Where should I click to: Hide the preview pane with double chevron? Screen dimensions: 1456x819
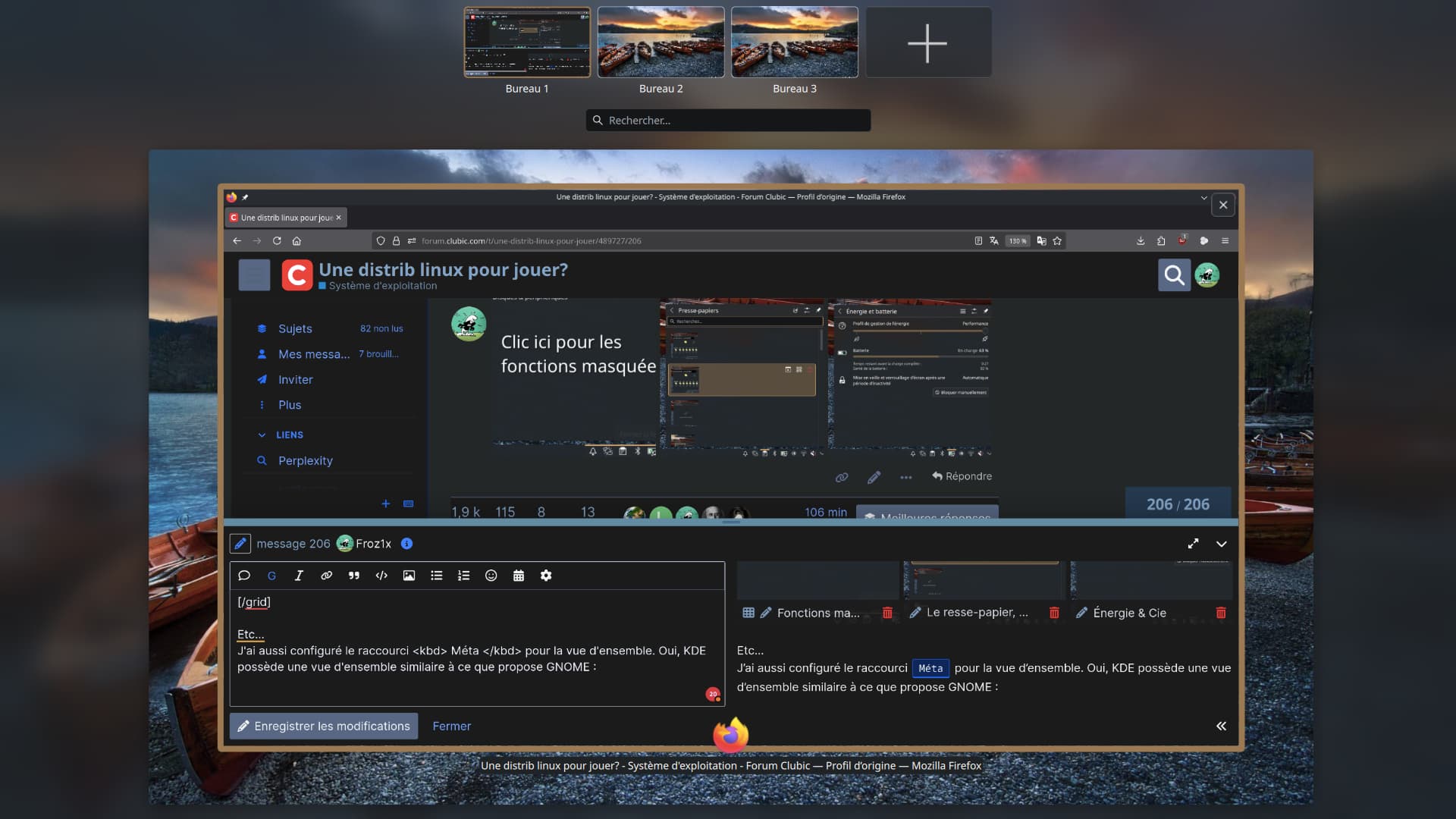[x=1221, y=726]
